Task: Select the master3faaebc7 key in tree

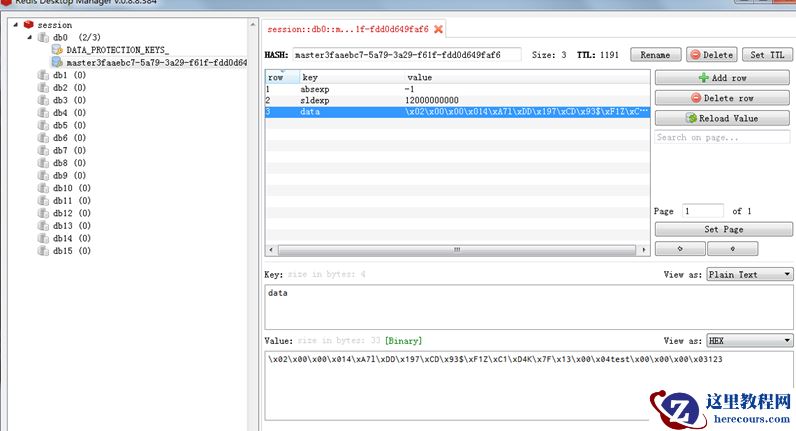Action: pos(157,62)
